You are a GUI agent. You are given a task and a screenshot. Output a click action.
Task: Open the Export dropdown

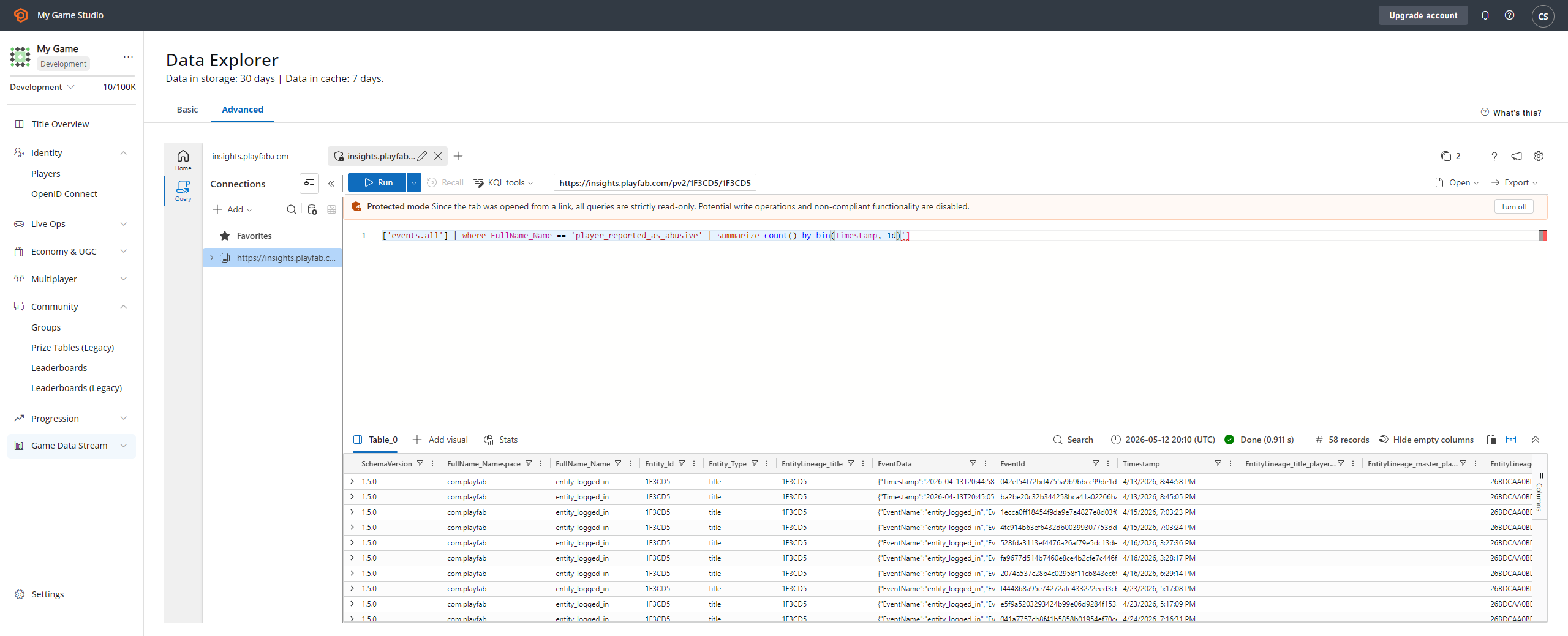point(1513,182)
